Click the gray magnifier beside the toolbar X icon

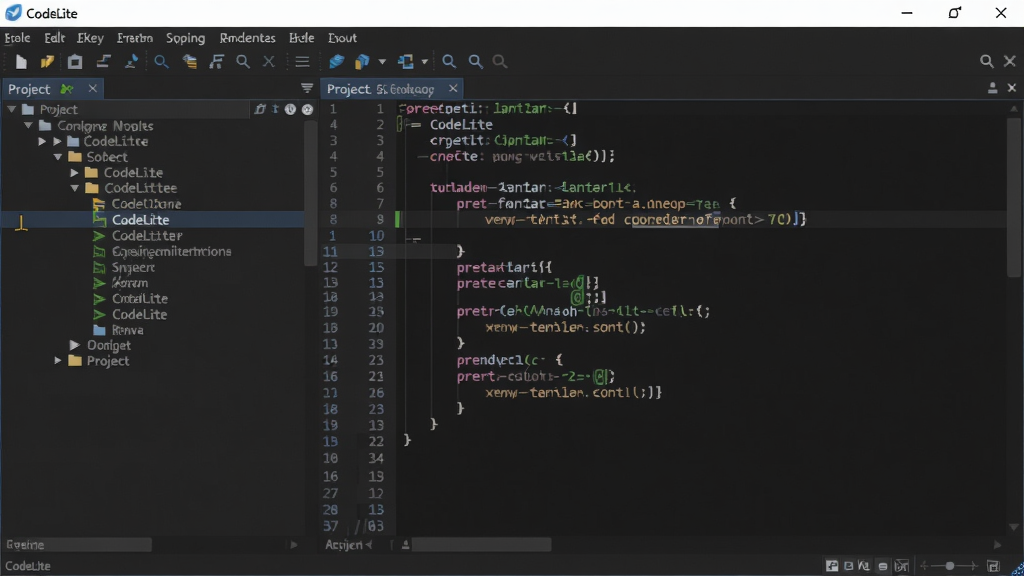click(243, 62)
